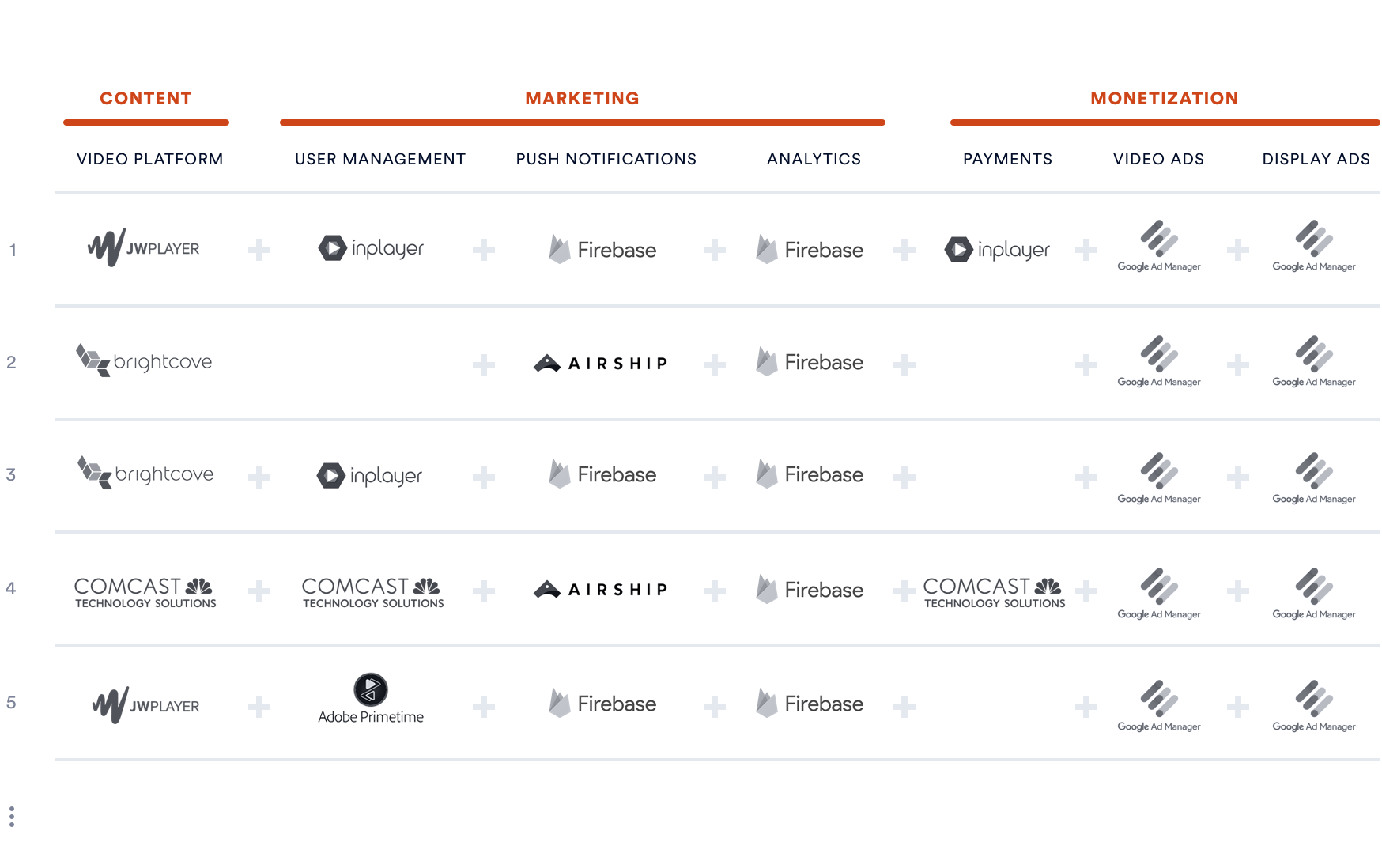Click row number 2 label
Screen dimensions: 1382x868
11,363
